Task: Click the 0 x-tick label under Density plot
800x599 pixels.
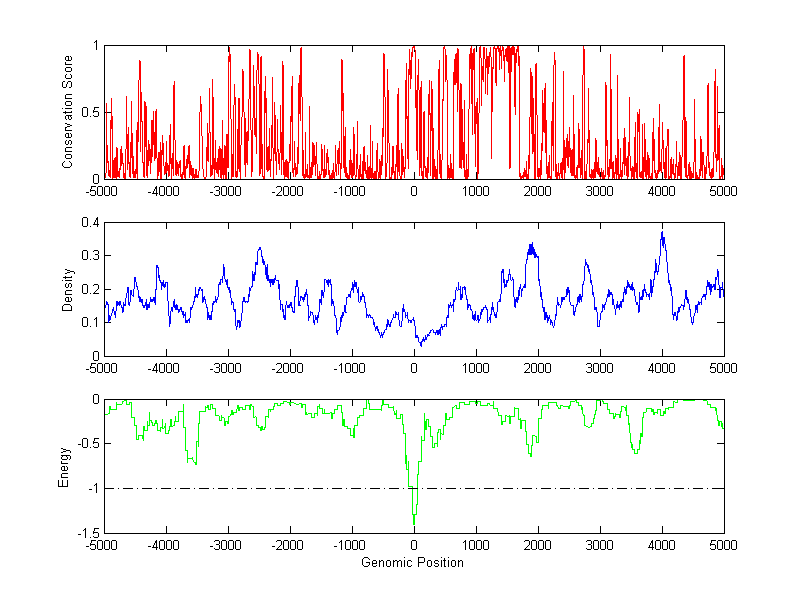Action: pyautogui.click(x=414, y=368)
